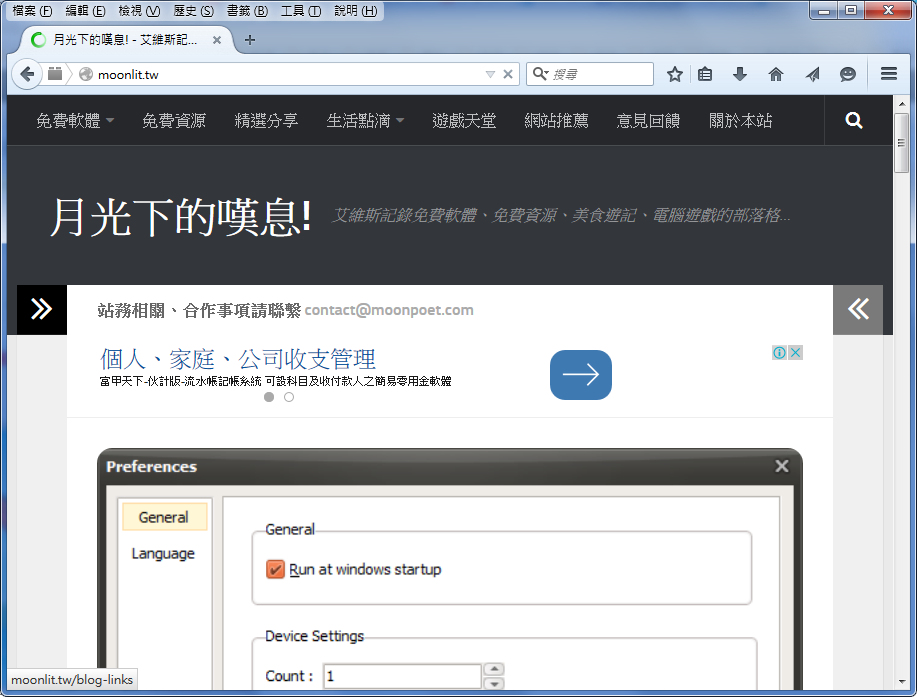Open the Firefox hamburger menu

[888, 74]
